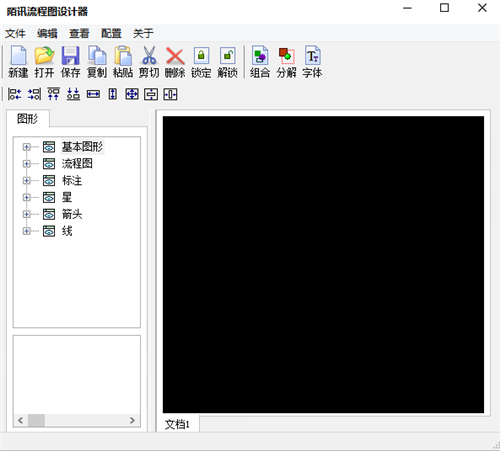Lock the shape with 锁定 icon
Viewport: 500px width, 451px height.
pos(201,62)
